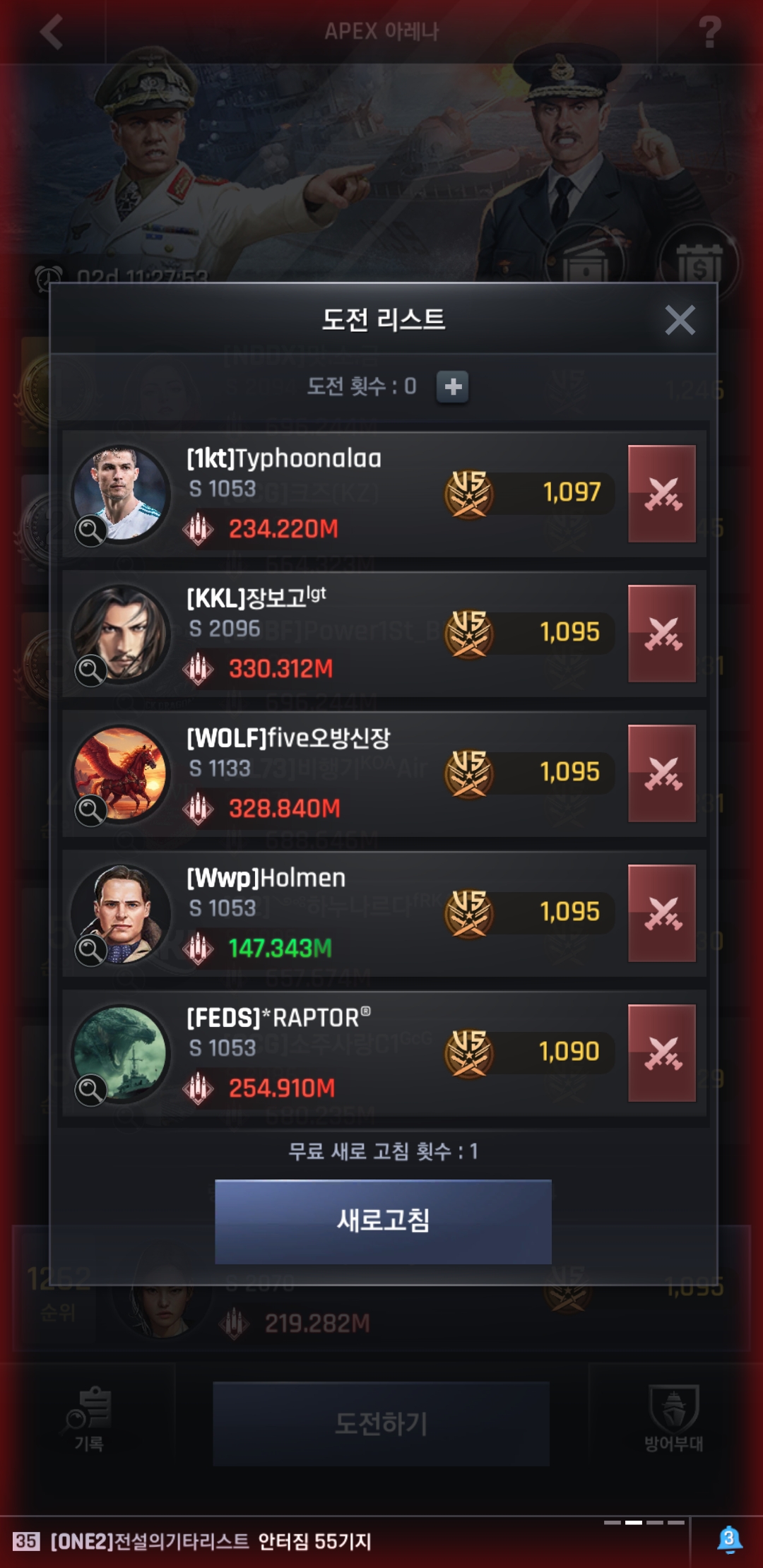Tap magnifier on [FEDS]*RAPTOR avatar
The height and width of the screenshot is (1568, 763).
pyautogui.click(x=91, y=1090)
